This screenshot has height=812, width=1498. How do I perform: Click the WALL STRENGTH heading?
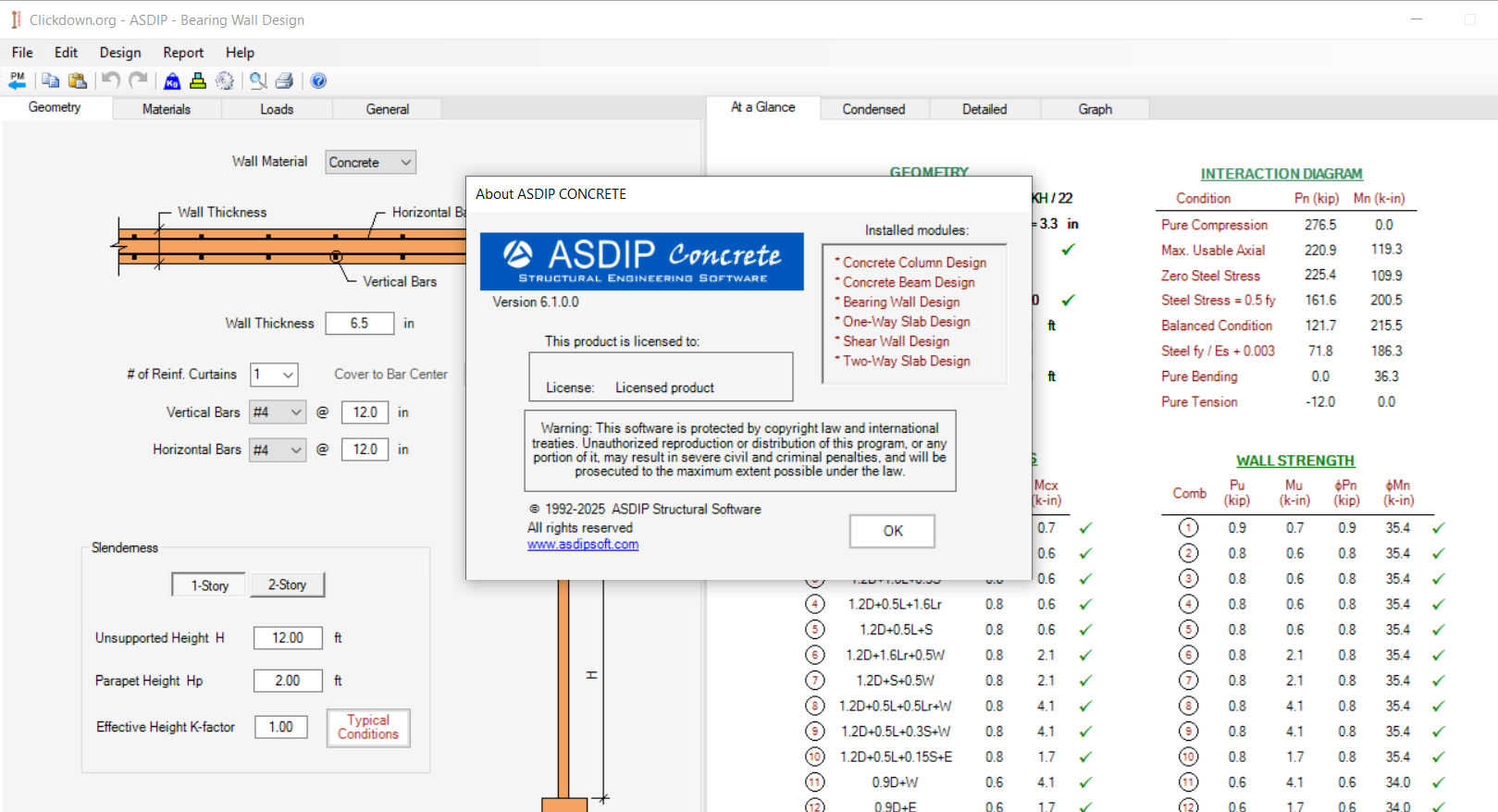1295,461
